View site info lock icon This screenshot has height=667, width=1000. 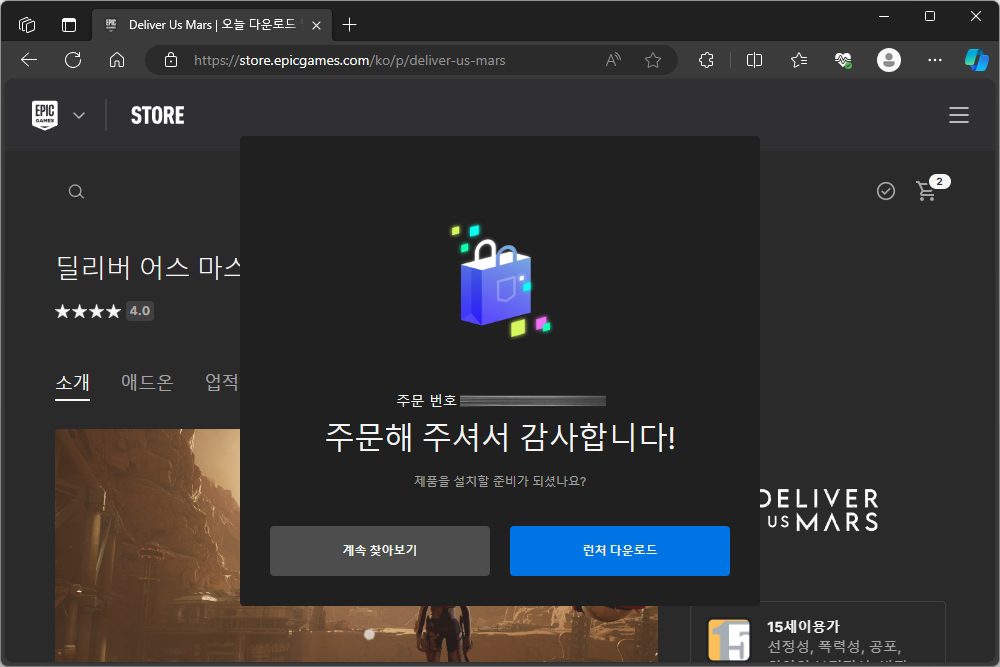(171, 60)
